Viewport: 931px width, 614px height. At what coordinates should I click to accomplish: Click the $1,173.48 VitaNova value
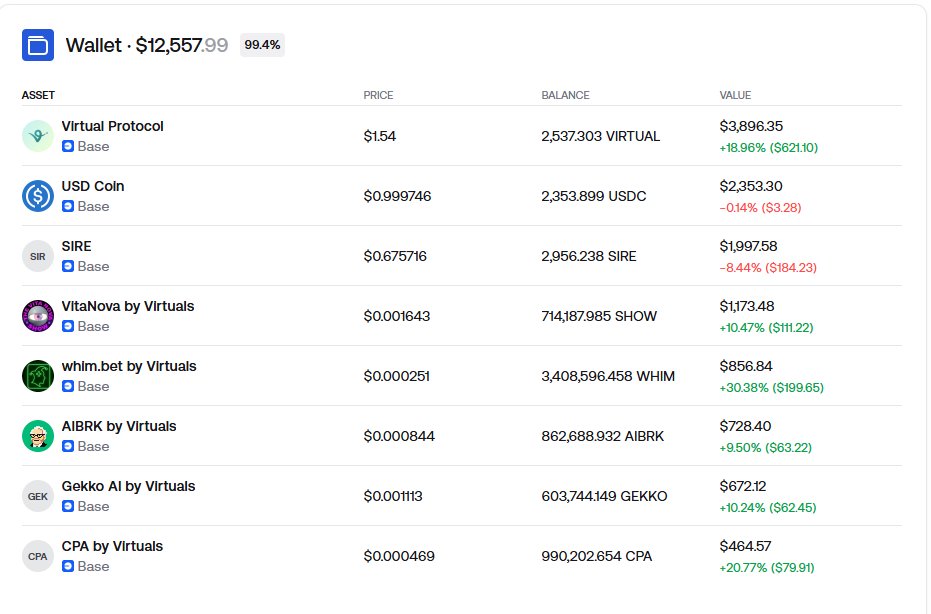pyautogui.click(x=747, y=306)
